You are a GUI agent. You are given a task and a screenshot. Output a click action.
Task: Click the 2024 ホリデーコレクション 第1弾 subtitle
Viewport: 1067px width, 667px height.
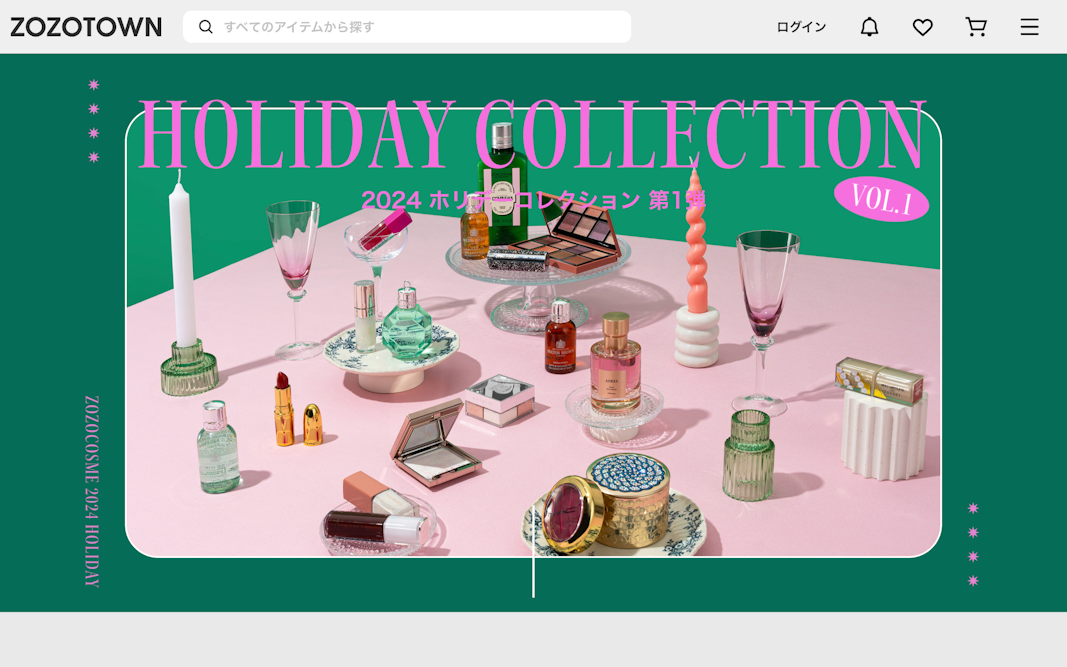point(534,200)
